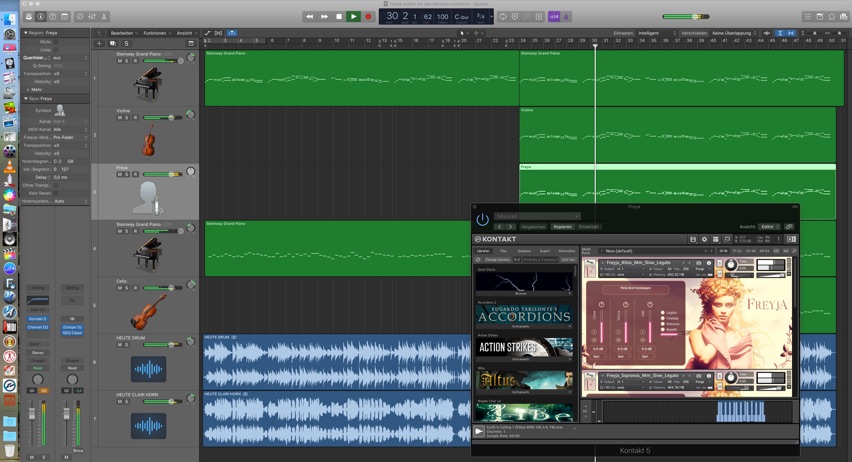
Task: Solo the Cello track
Action: (x=127, y=288)
